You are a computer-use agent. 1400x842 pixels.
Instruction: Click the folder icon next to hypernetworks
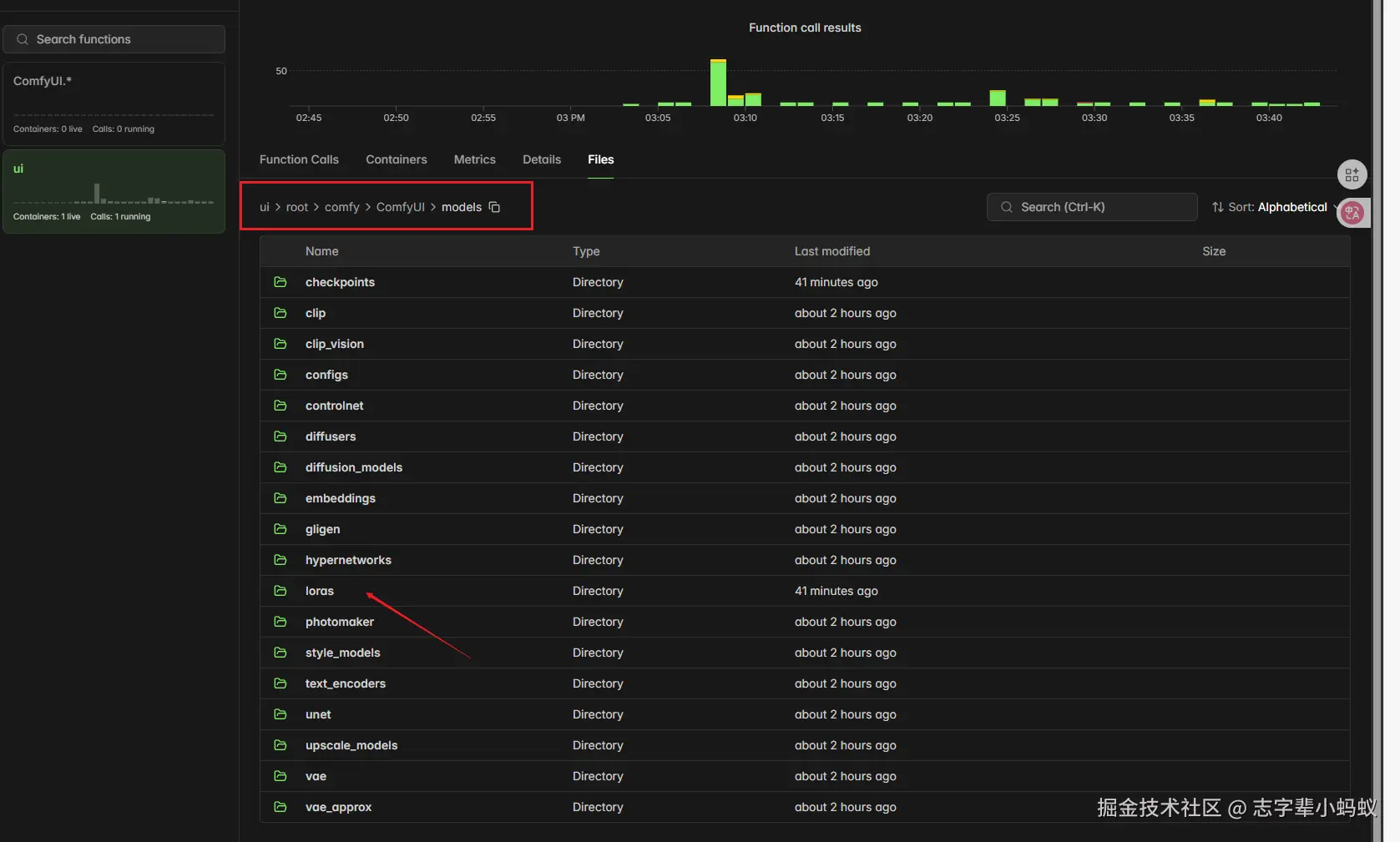(281, 560)
